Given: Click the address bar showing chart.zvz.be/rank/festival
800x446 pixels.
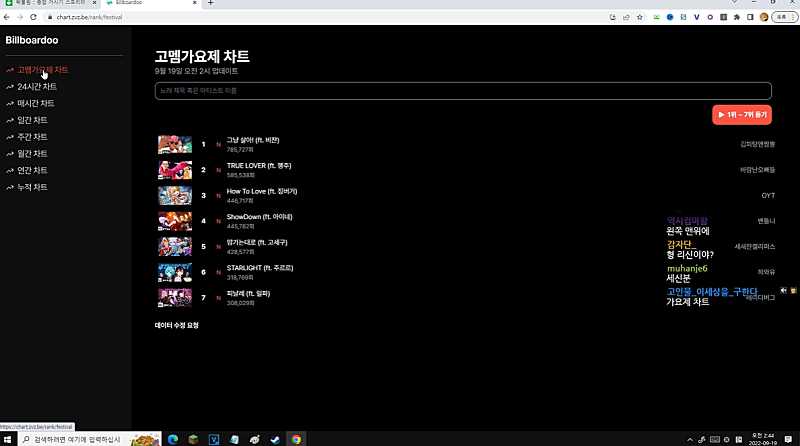Looking at the screenshot, I should [x=327, y=17].
